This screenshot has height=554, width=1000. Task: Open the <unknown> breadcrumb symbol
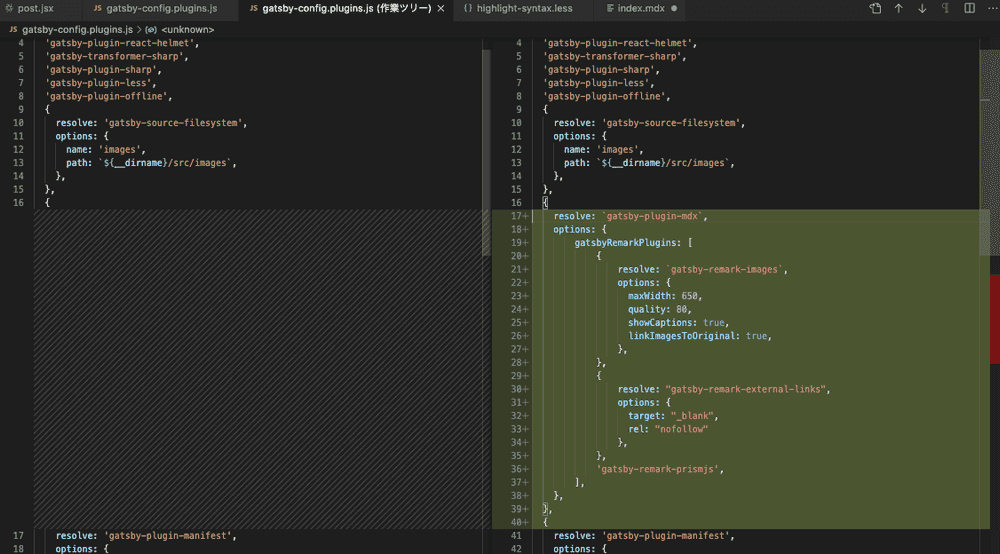[188, 29]
